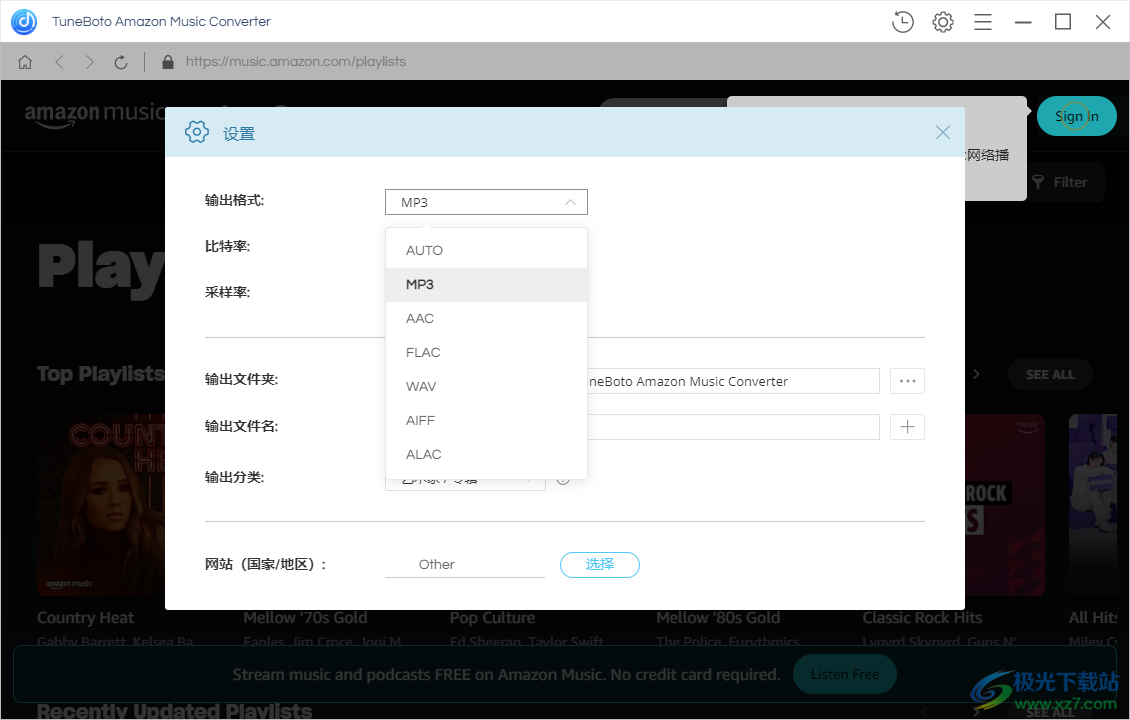This screenshot has height=720, width=1130.
Task: Click the 选择 region select button
Action: pyautogui.click(x=600, y=564)
